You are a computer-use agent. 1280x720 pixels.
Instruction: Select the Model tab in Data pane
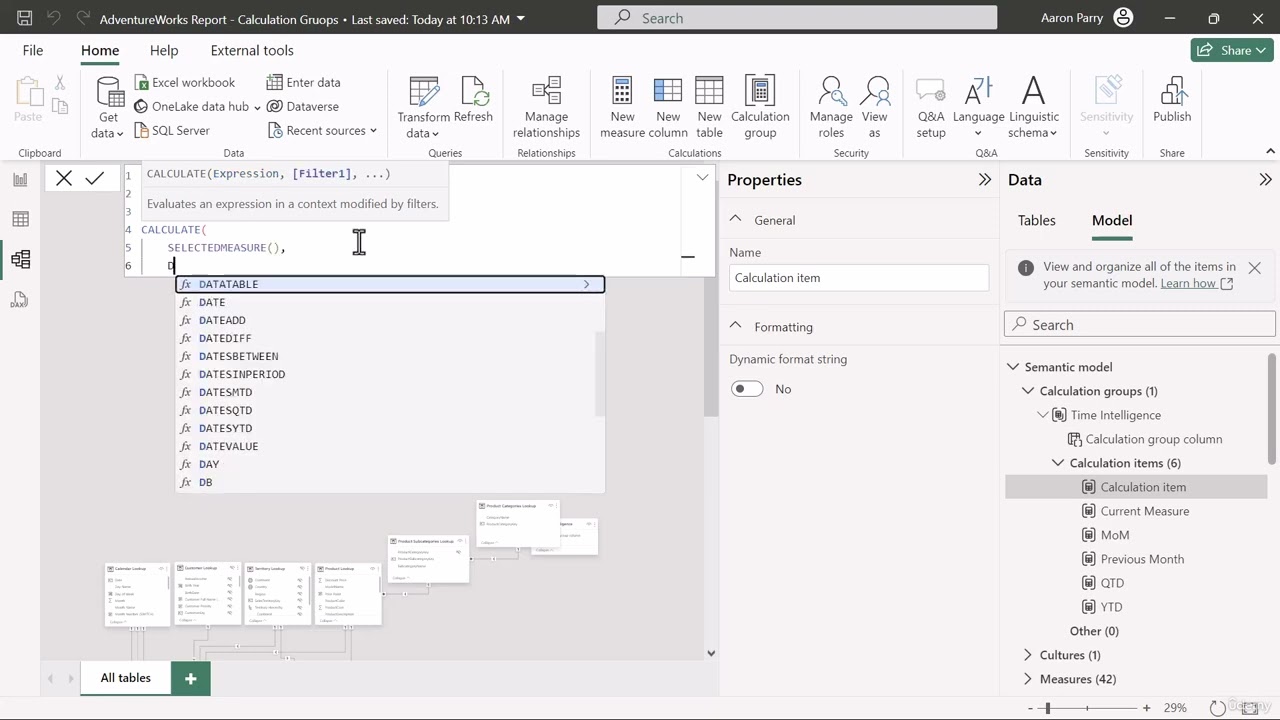pyautogui.click(x=1112, y=220)
